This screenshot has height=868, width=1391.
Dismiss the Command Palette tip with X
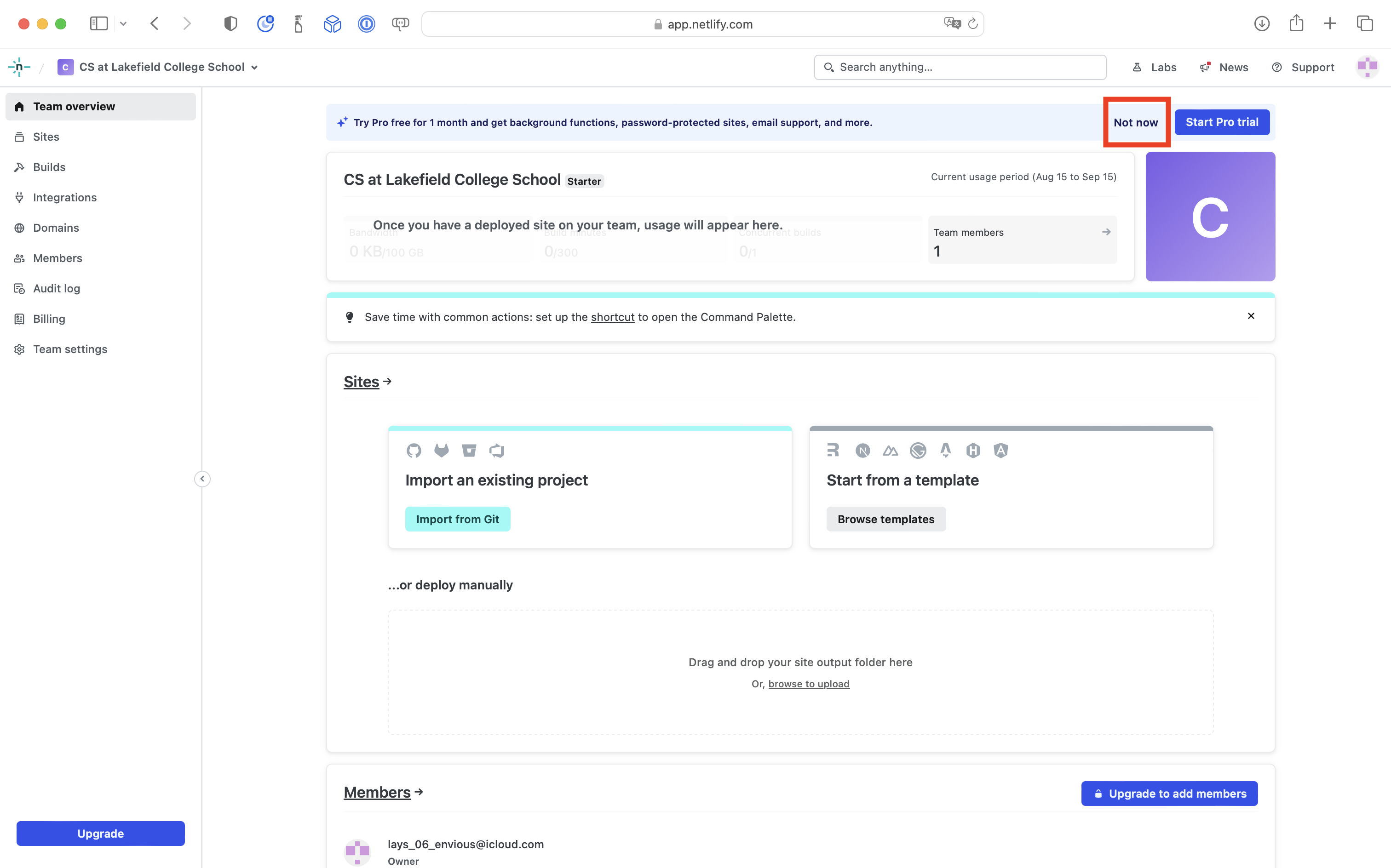pos(1251,316)
